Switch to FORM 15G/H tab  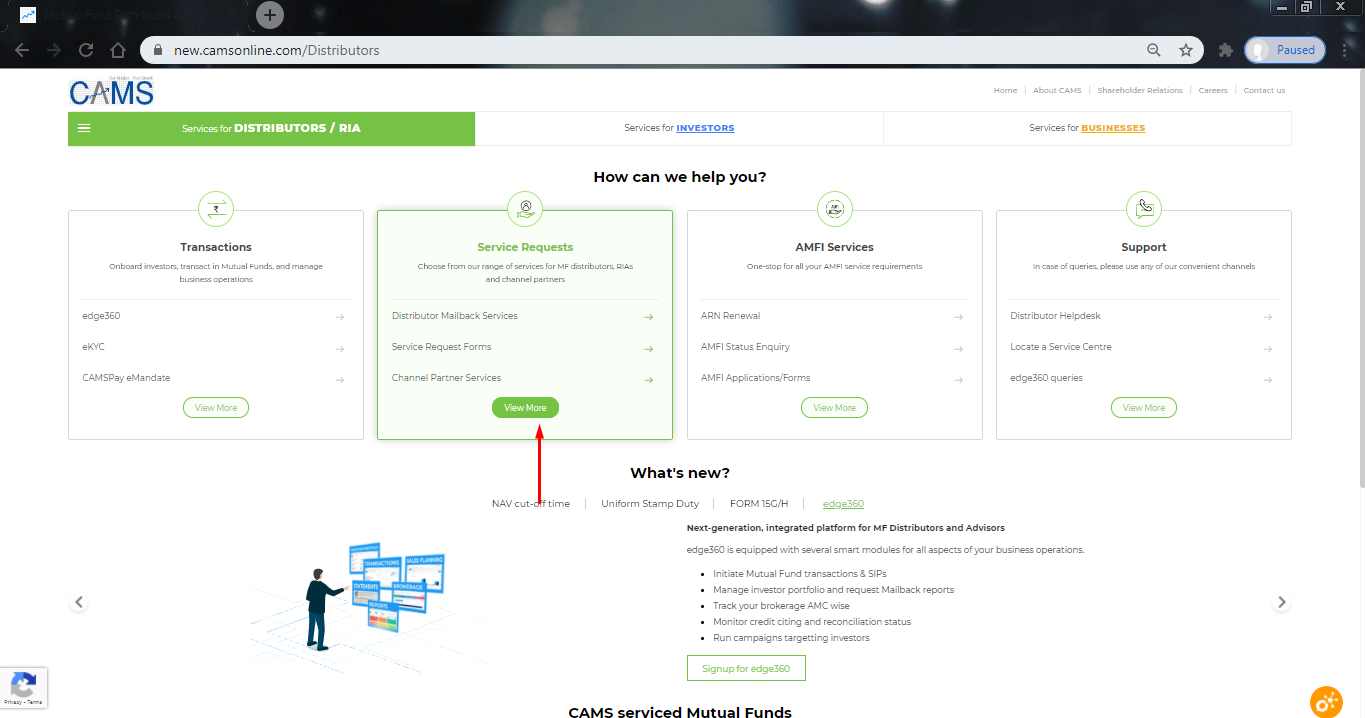[759, 504]
